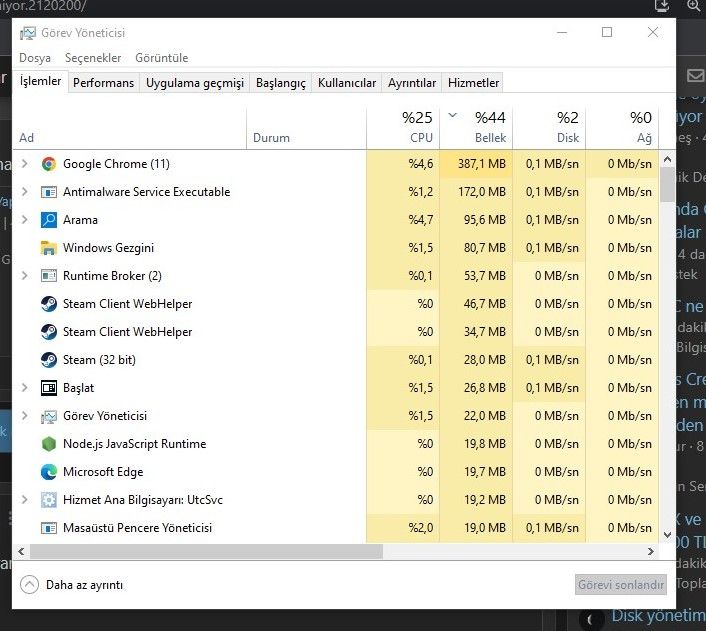The height and width of the screenshot is (631, 706).
Task: Click the %4,7 CPU value for Arama
Action: [x=421, y=220]
